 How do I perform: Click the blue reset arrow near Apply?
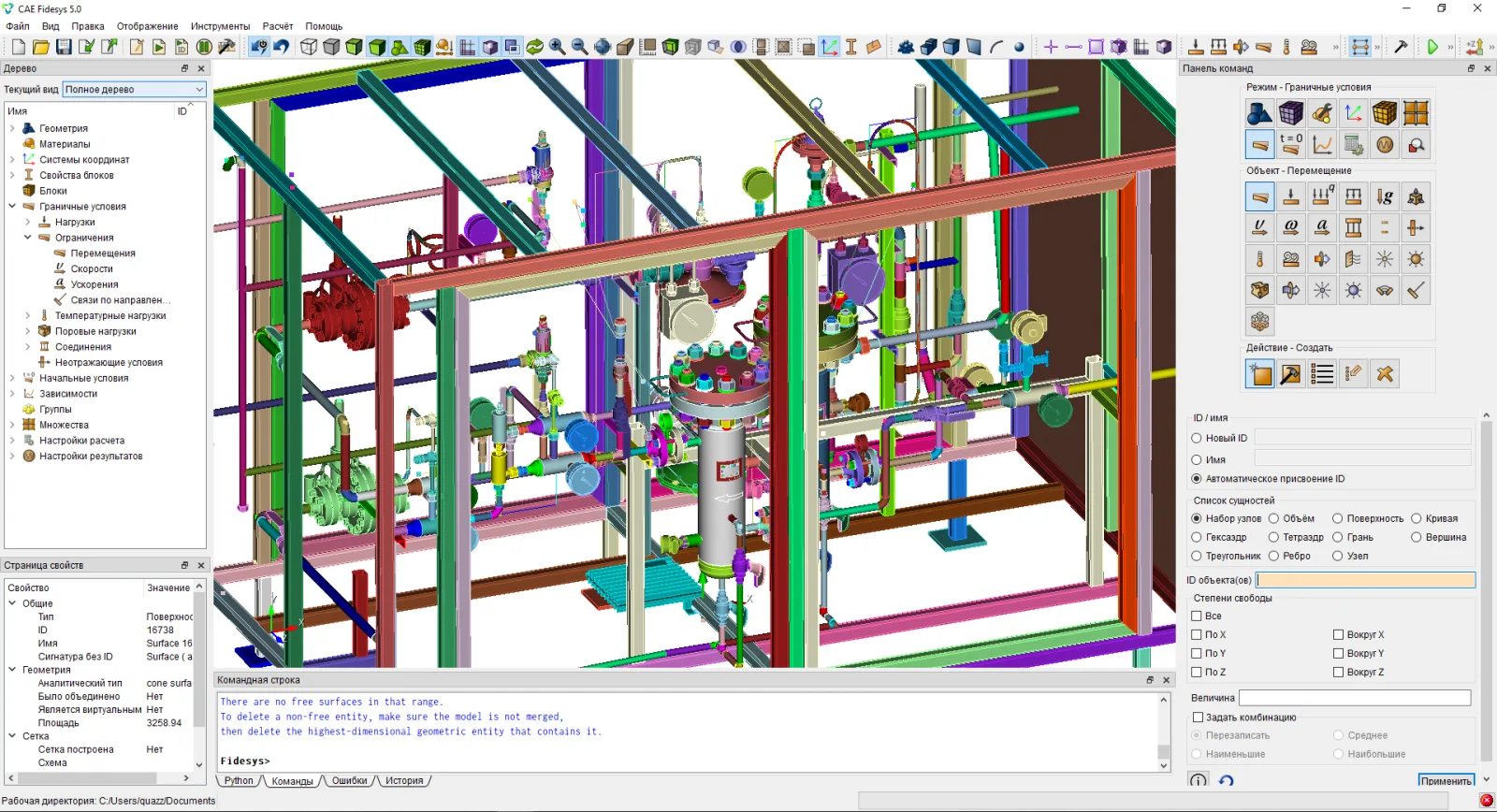pos(1227,780)
